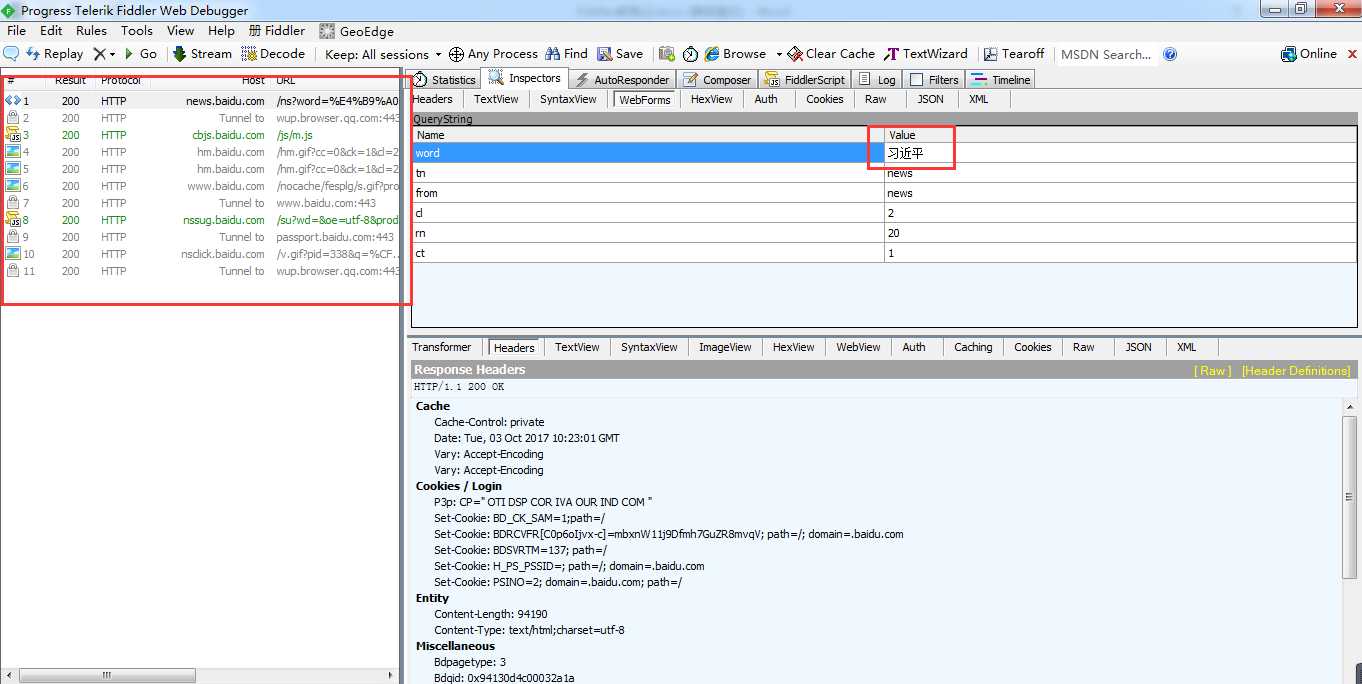The height and width of the screenshot is (684, 1362).
Task: Open the Tools menu
Action: click(137, 31)
